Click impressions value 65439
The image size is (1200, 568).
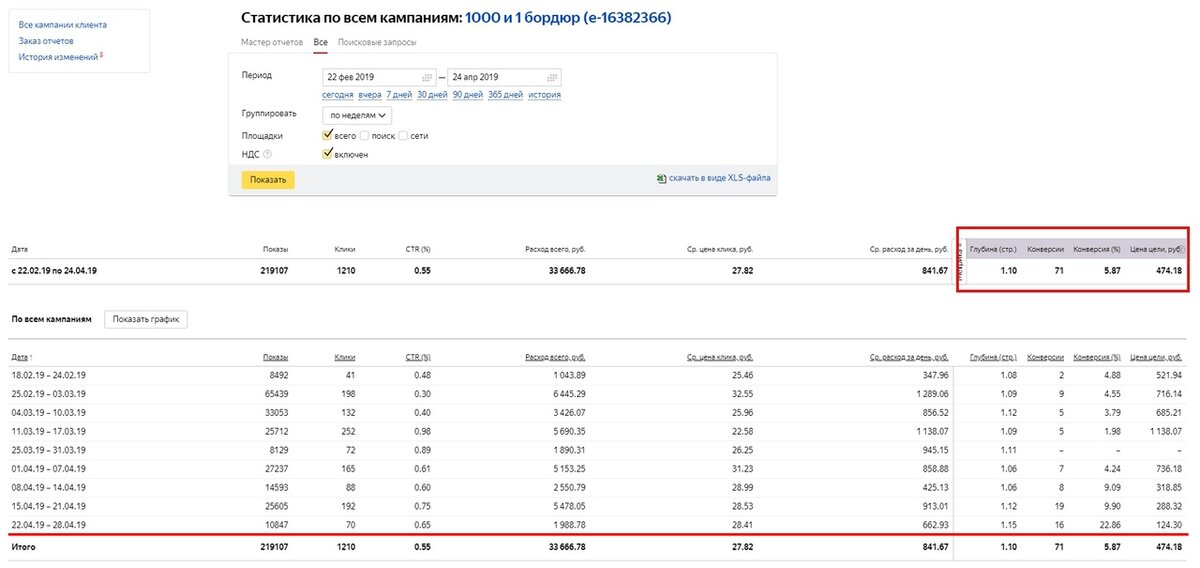pyautogui.click(x=275, y=394)
